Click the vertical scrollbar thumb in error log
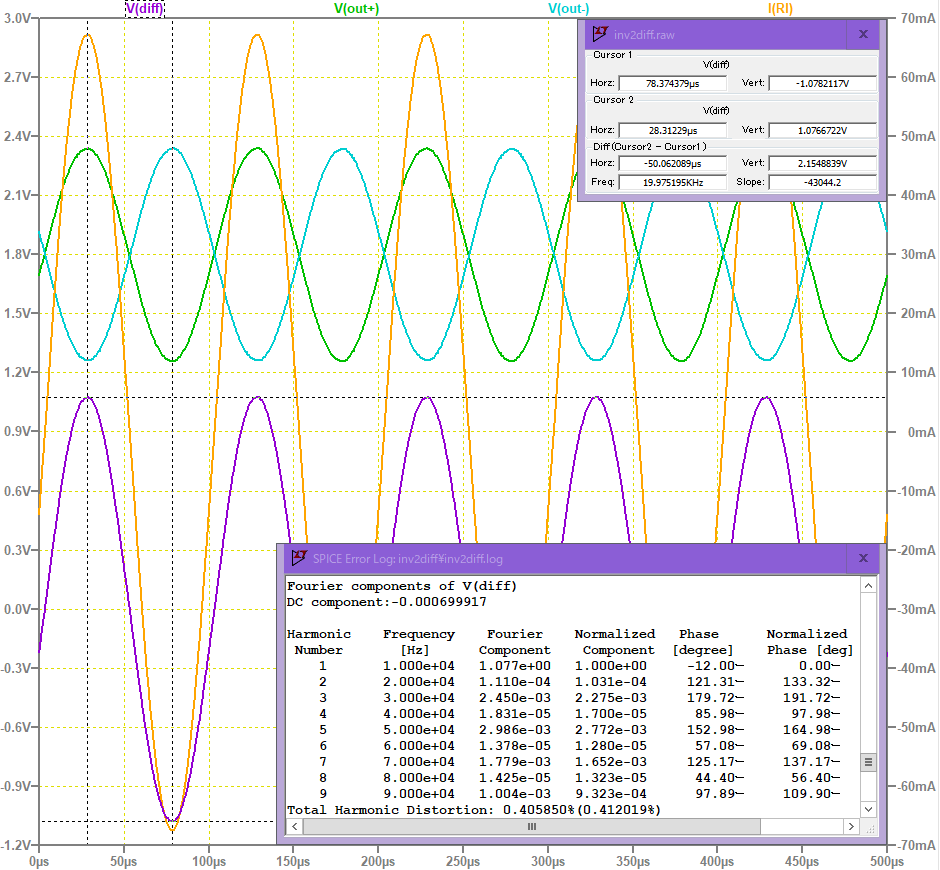The height and width of the screenshot is (870, 940). coord(868,762)
